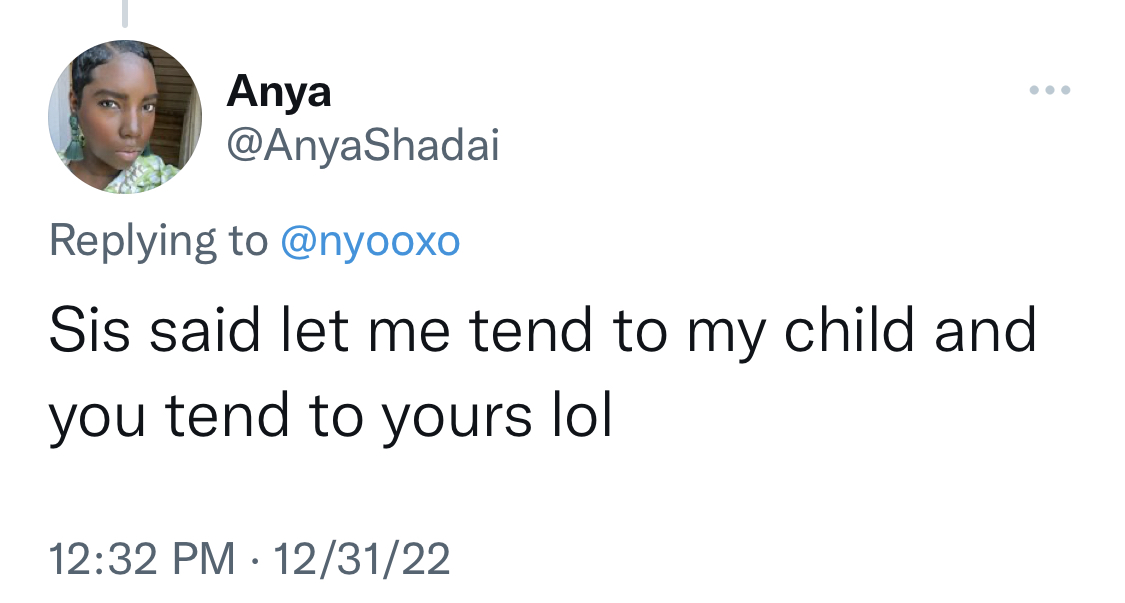This screenshot has height=603, width=1125.
Task: Click the tweet line "you tend to yours lol"
Action: [331, 417]
